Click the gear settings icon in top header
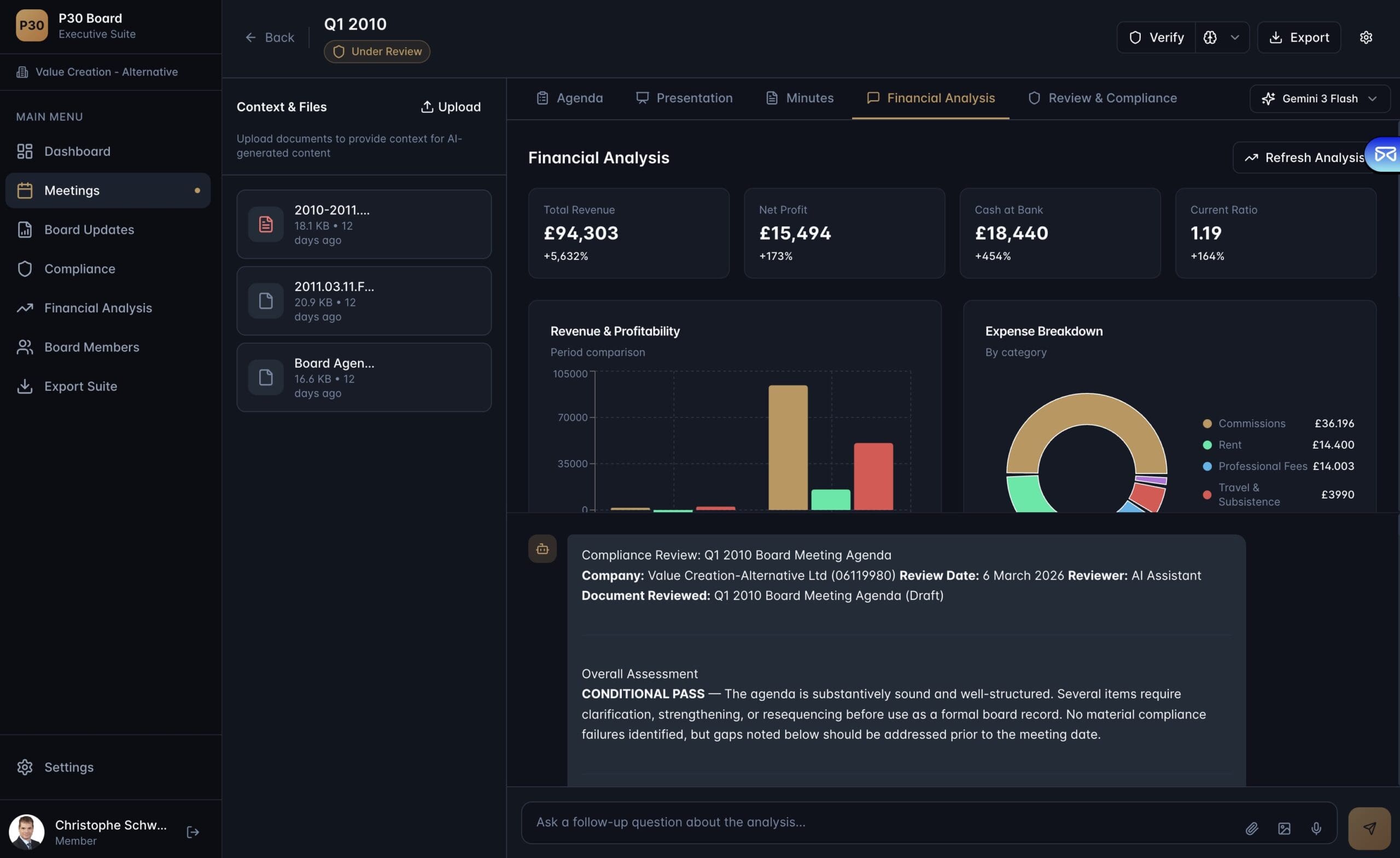The height and width of the screenshot is (858, 1400). coord(1366,38)
